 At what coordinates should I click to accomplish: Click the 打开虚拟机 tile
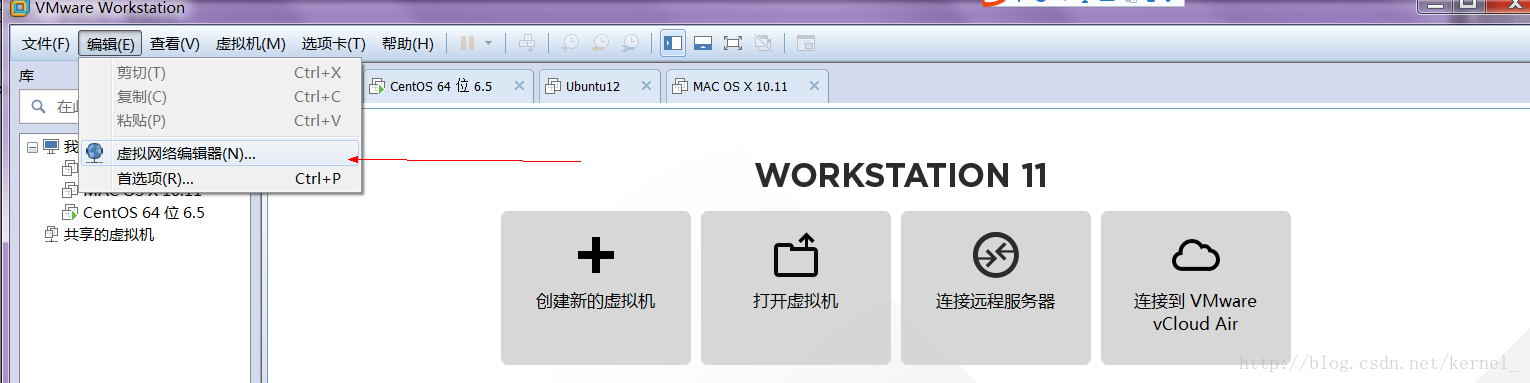coord(796,288)
